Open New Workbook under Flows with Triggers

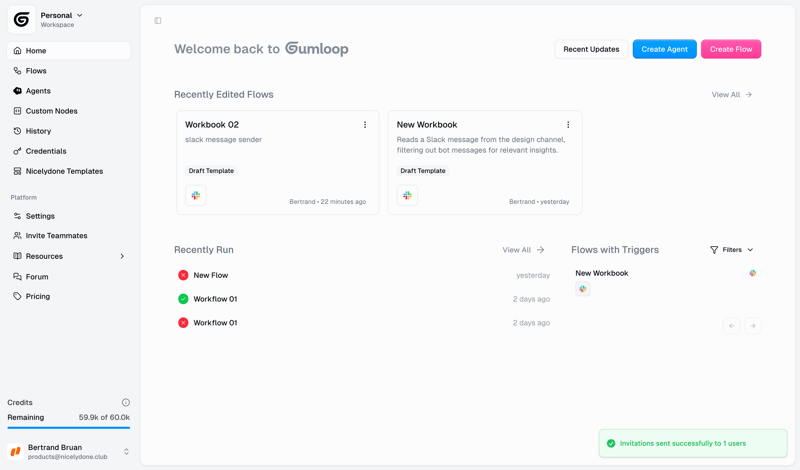click(602, 273)
